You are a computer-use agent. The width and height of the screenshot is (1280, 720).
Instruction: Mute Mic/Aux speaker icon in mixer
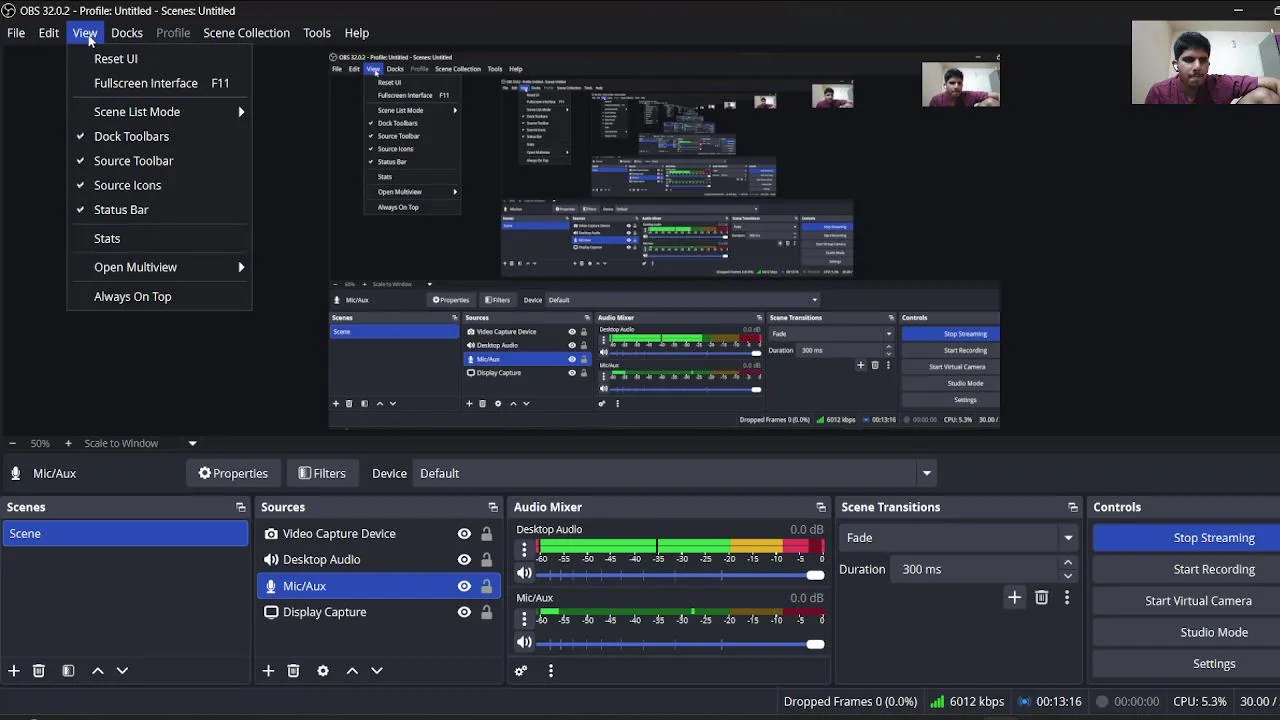(524, 643)
